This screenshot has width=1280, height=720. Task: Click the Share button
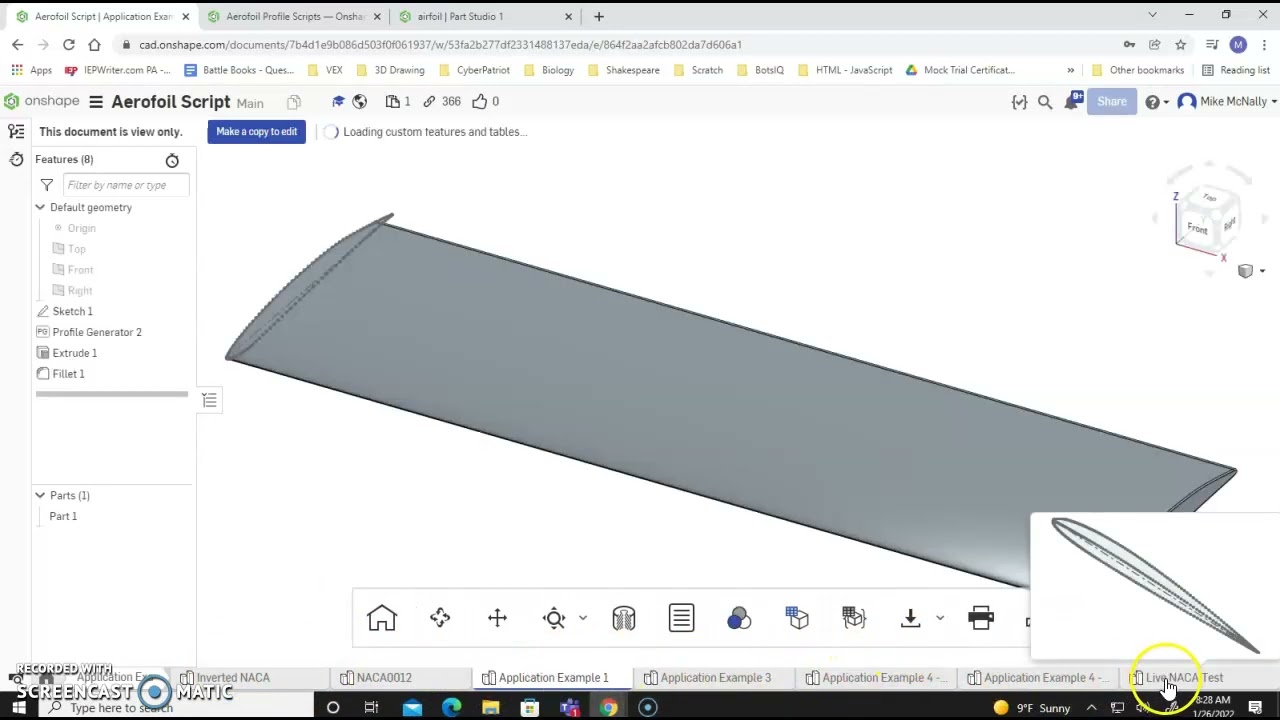click(1112, 101)
